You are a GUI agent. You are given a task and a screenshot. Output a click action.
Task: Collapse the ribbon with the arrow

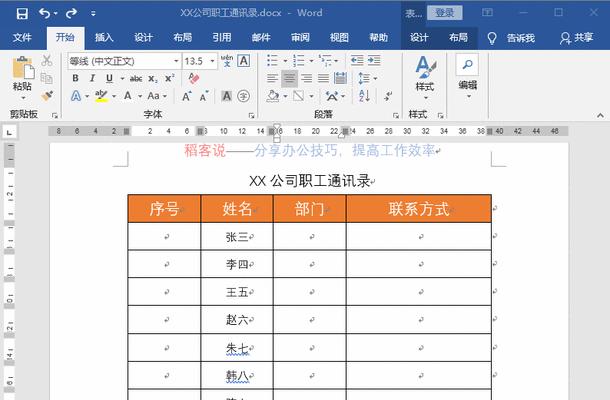click(600, 116)
